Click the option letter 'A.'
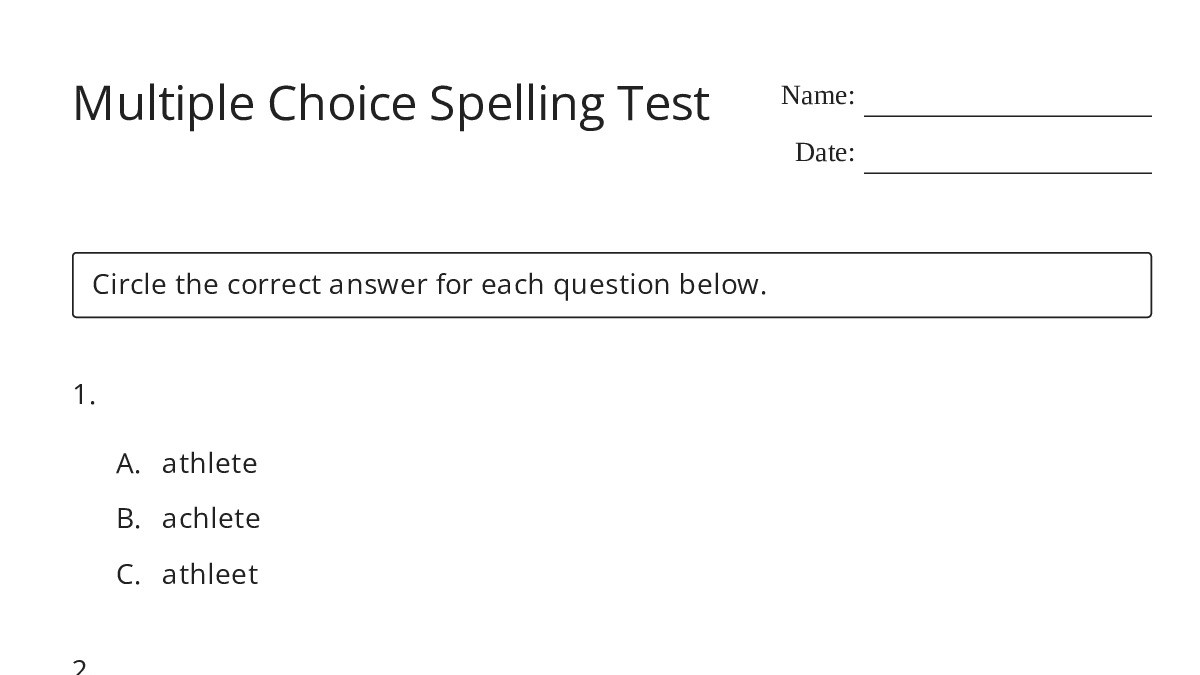This screenshot has width=1200, height=675. 129,463
